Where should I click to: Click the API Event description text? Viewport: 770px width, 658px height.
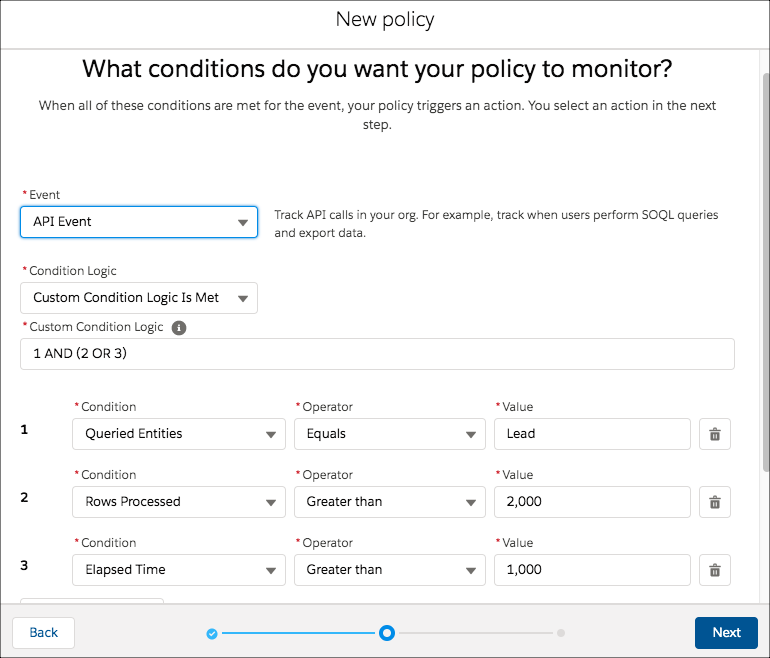496,224
